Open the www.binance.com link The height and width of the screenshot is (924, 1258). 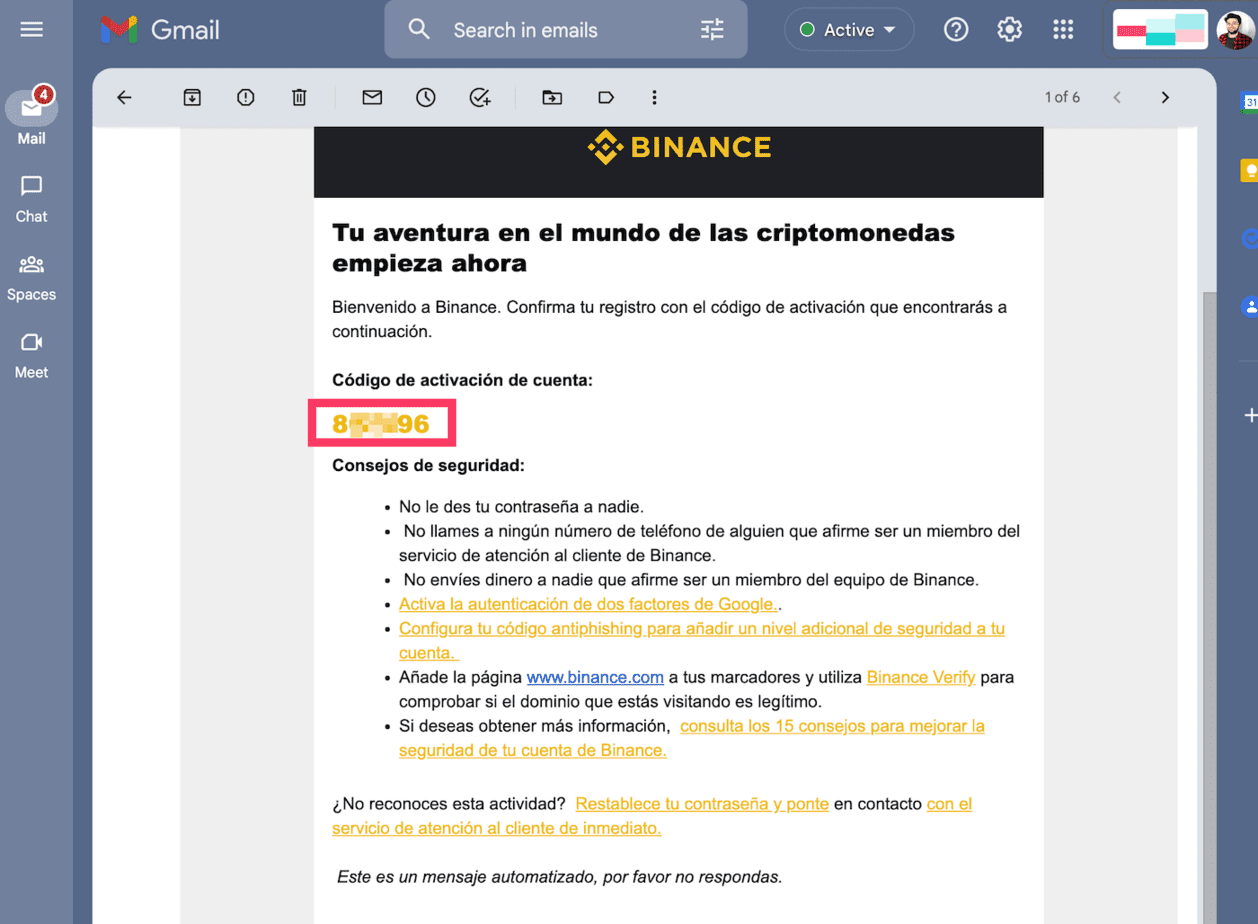click(595, 677)
